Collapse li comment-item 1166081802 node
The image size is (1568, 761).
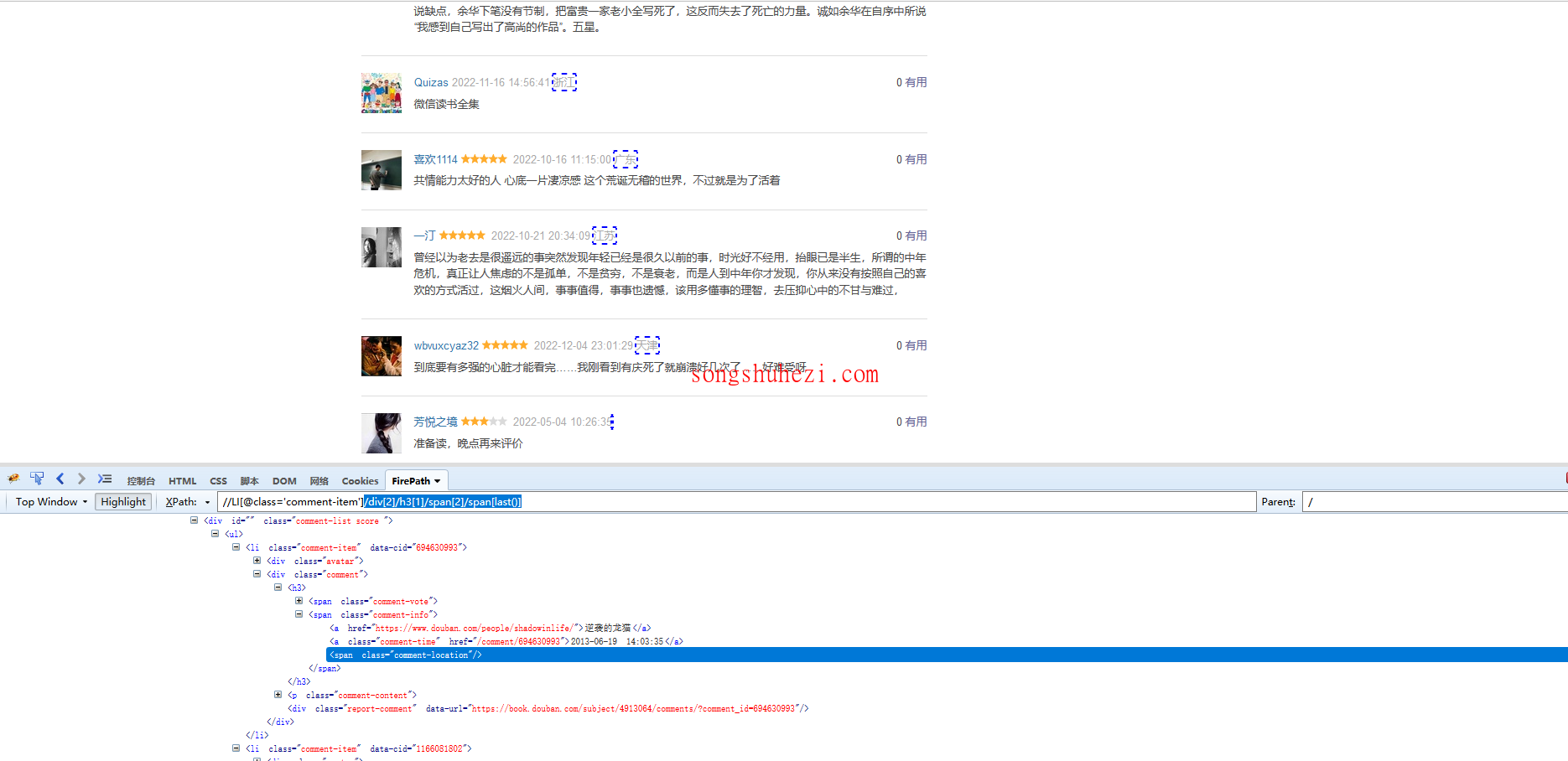pos(236,748)
